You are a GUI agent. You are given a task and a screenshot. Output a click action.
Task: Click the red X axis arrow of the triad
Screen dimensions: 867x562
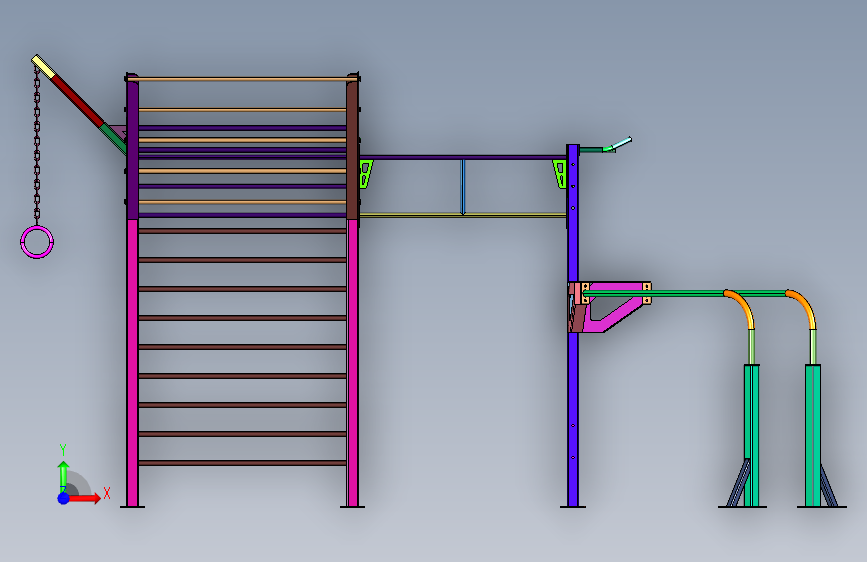pos(84,498)
